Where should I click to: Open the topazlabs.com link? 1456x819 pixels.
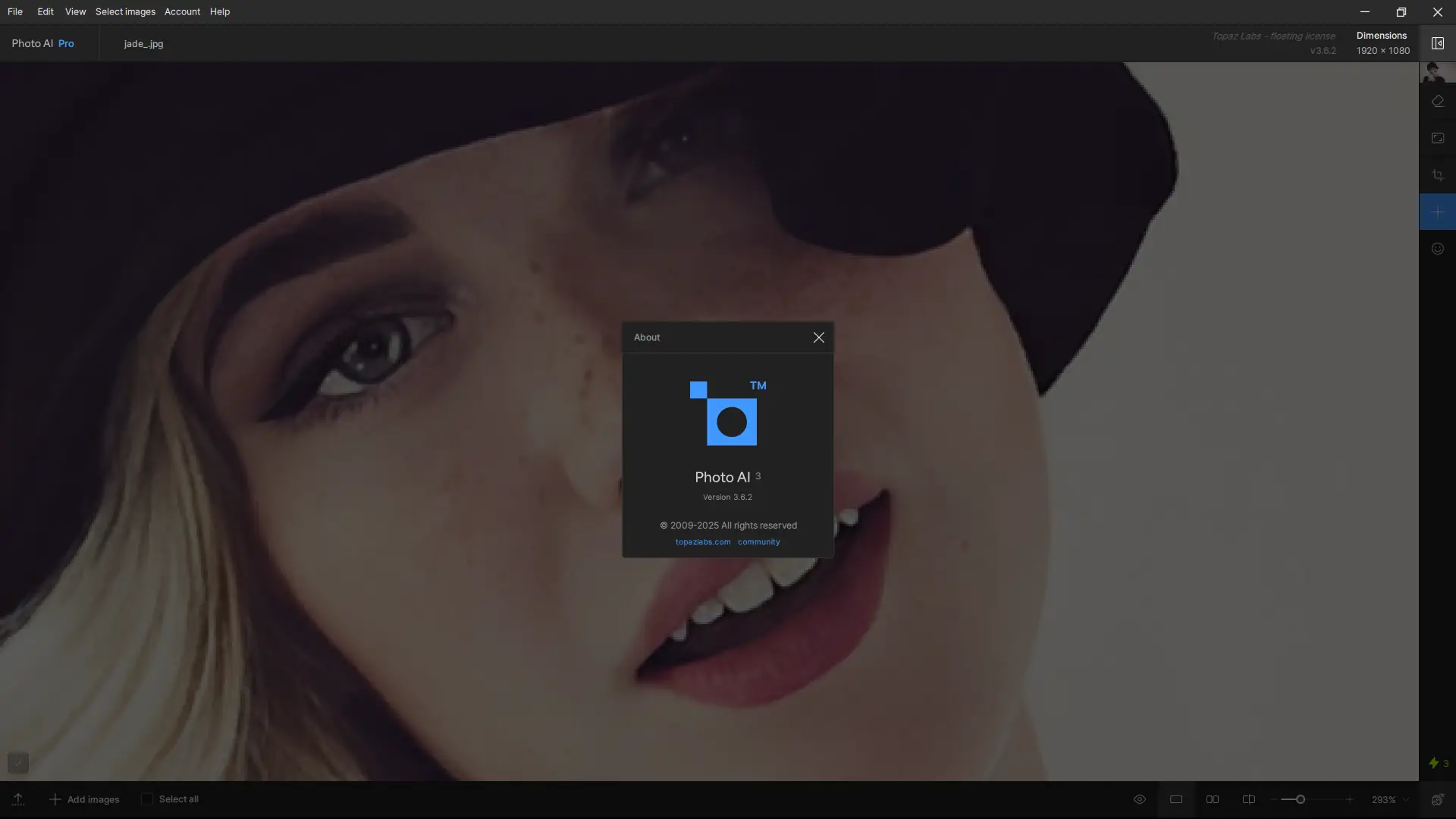[x=703, y=541]
